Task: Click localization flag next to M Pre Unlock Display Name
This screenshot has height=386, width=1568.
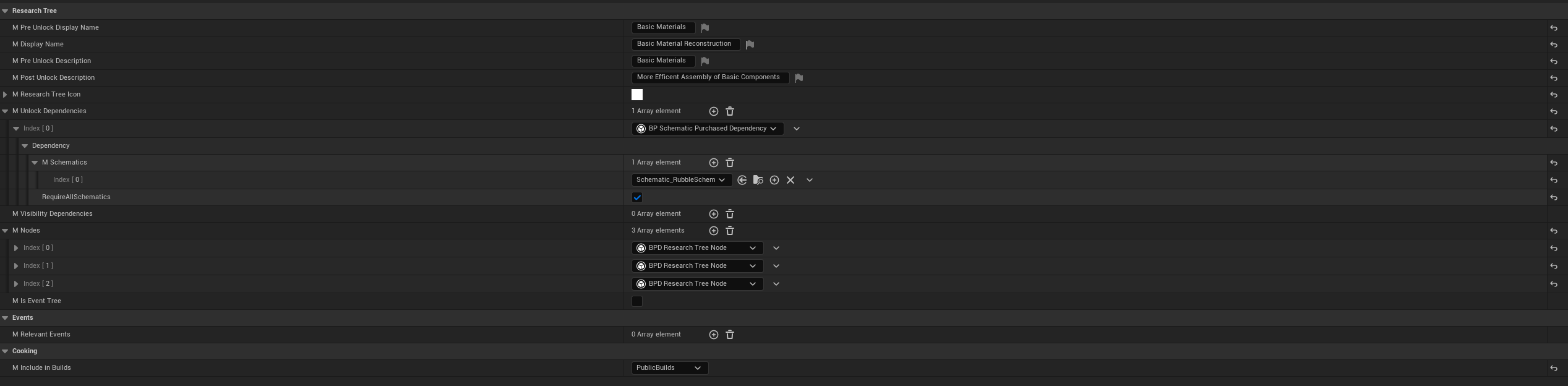Action: [705, 27]
